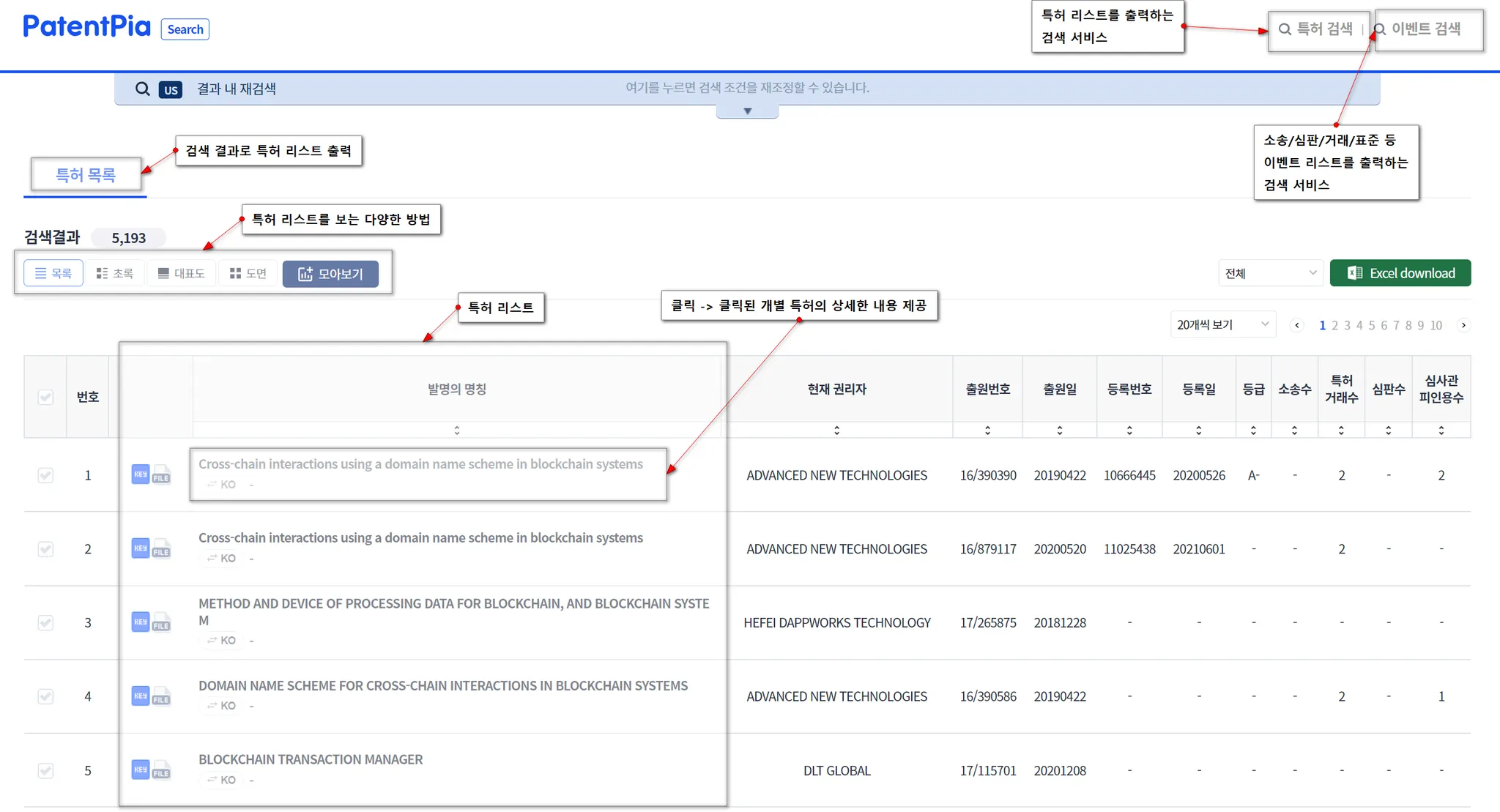Switch to 대표도 representative drawing view
The width and height of the screenshot is (1500, 812).
pos(181,273)
